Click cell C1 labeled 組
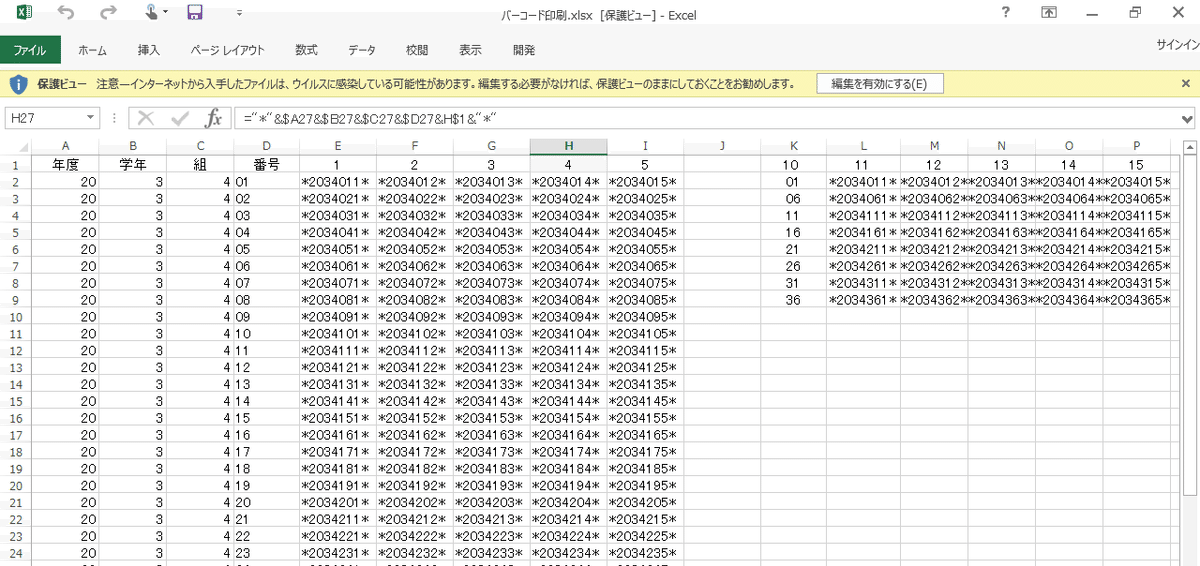 pyautogui.click(x=200, y=165)
